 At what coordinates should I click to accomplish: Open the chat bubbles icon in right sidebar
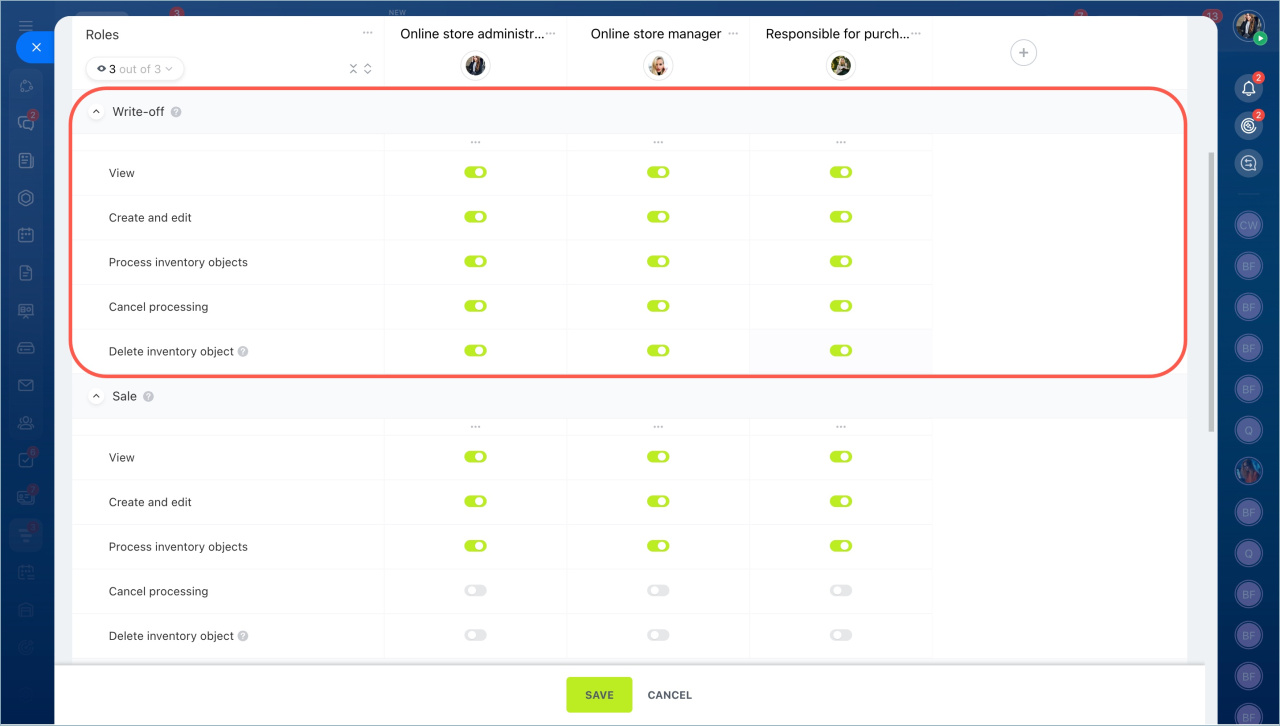[1249, 163]
